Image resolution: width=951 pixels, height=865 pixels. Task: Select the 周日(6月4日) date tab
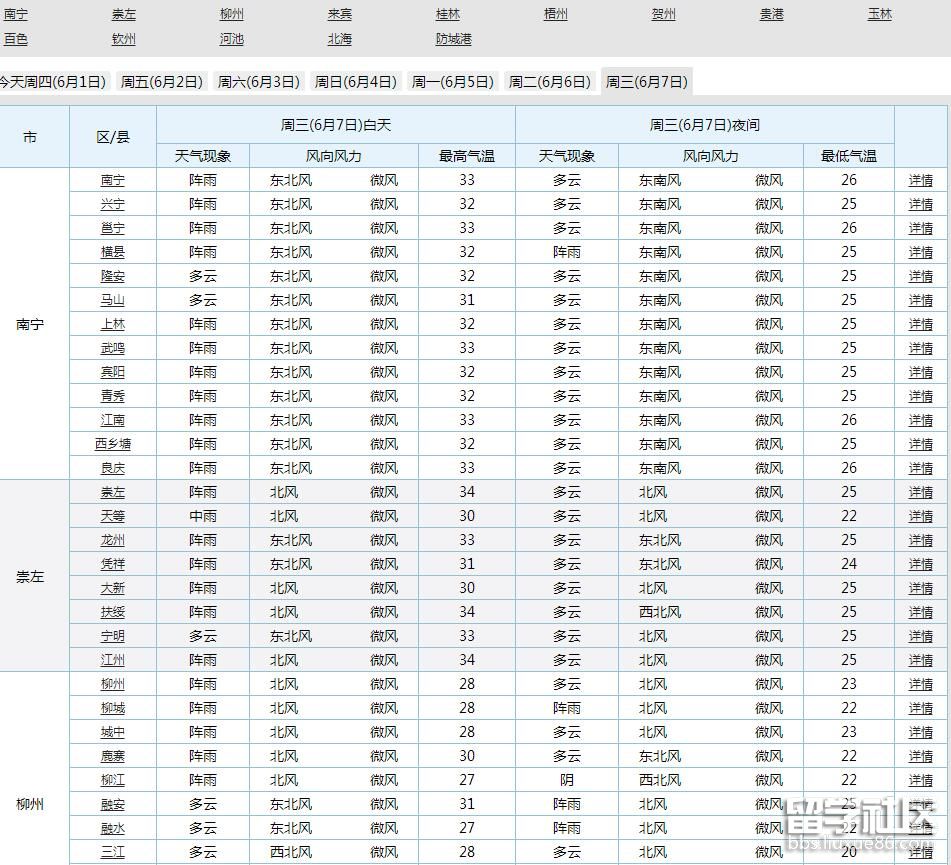[x=356, y=83]
